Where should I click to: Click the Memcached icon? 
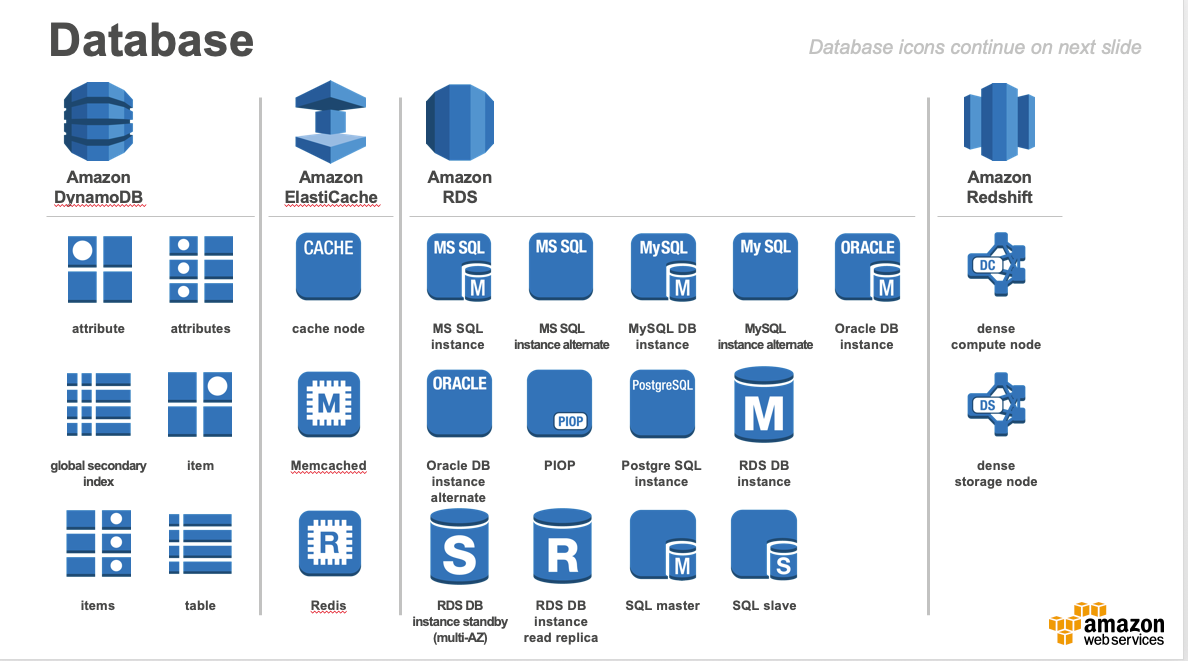329,404
